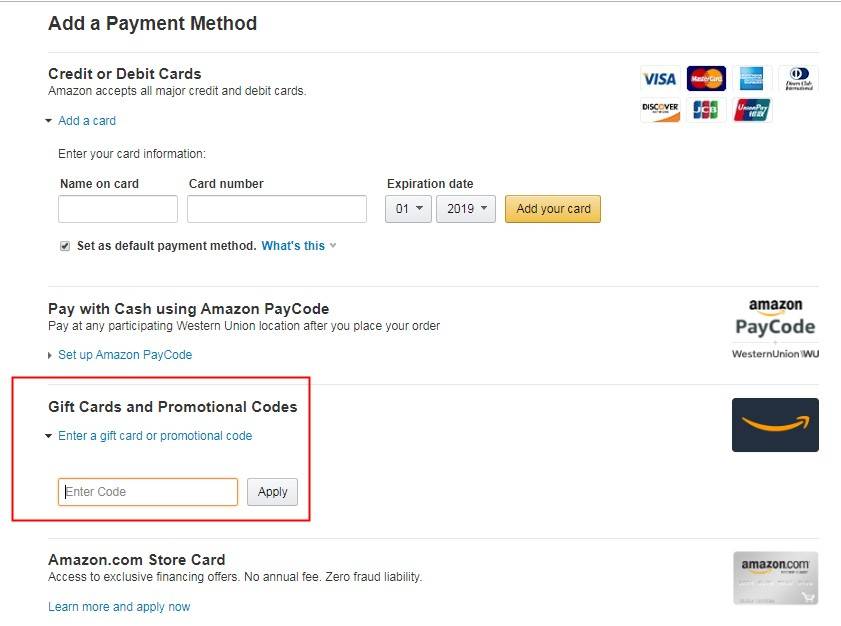Collapse the Add a card section
Viewport: 841px width, 626px height.
pyautogui.click(x=86, y=121)
